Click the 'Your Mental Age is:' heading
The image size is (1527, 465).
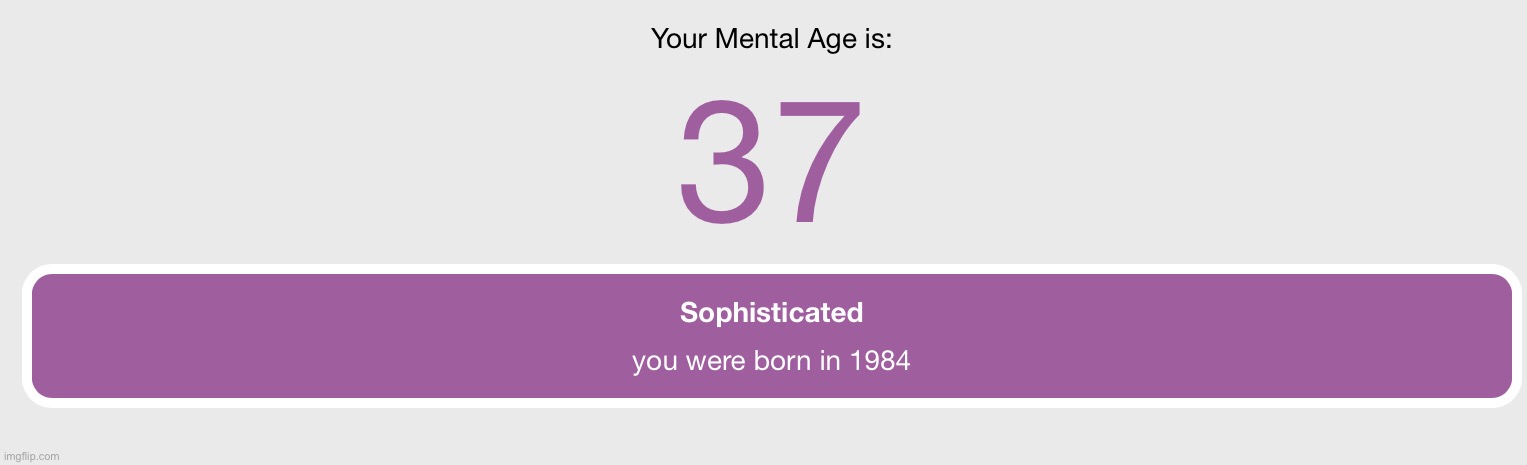tap(771, 40)
